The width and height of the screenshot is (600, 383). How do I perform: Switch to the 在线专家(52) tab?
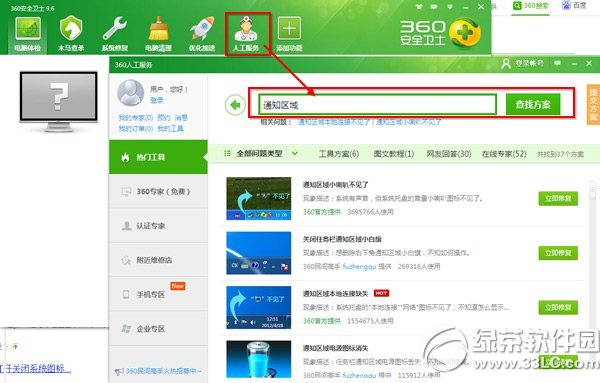click(x=504, y=154)
